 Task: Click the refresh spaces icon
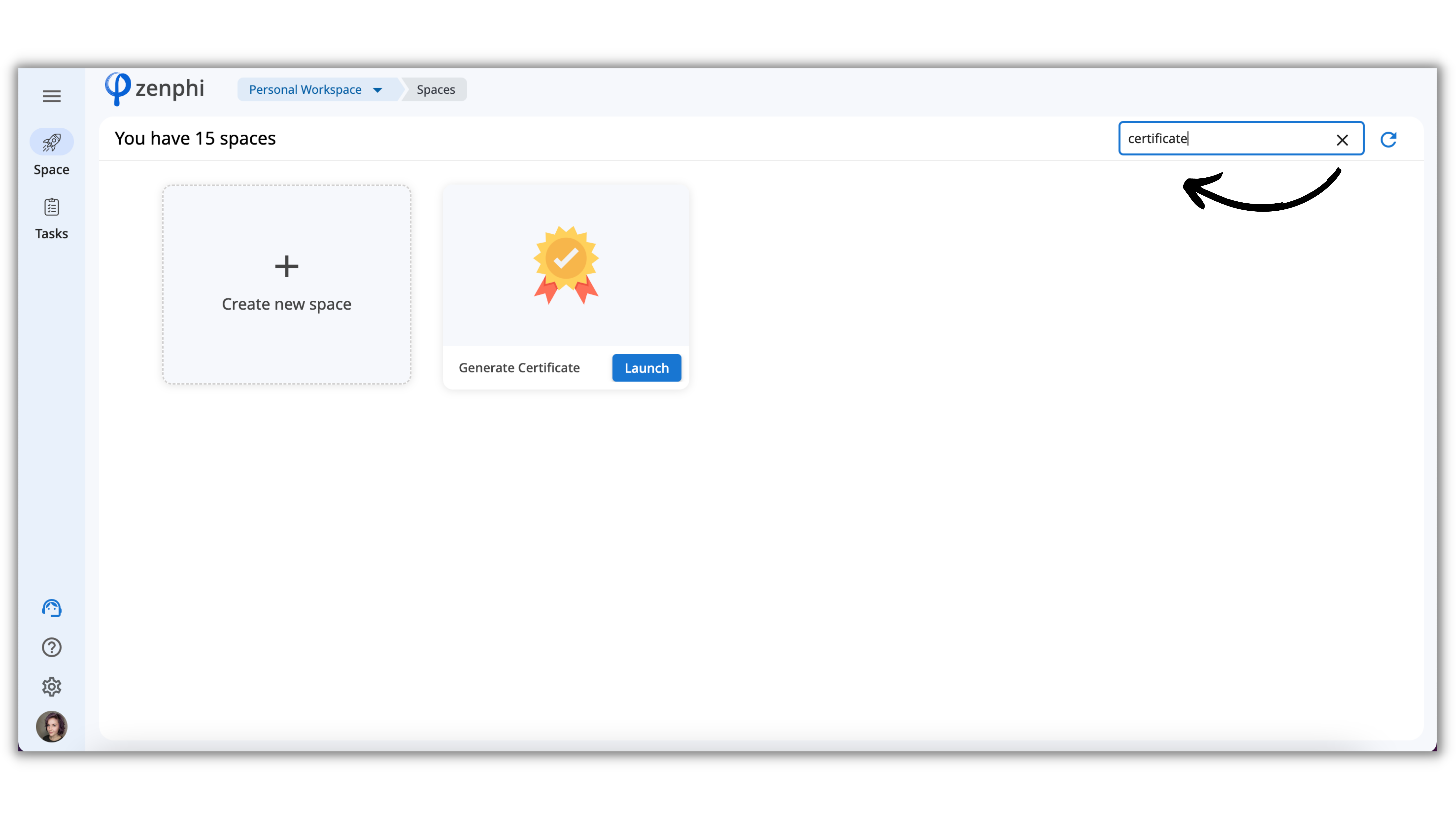[1388, 140]
